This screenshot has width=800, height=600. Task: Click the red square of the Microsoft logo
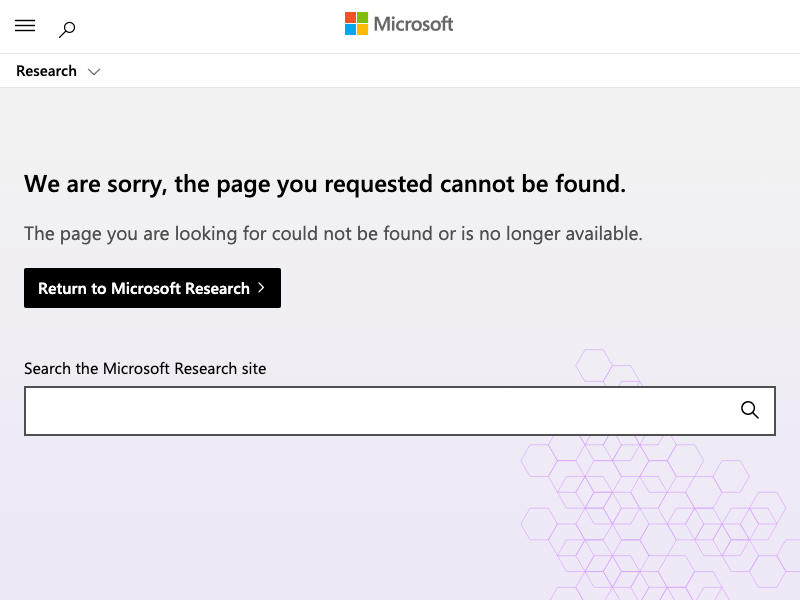pos(351,18)
